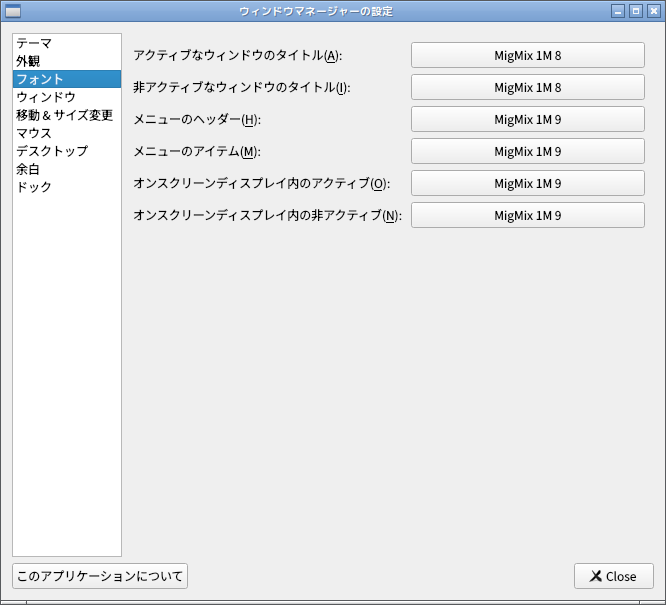
Task: Open the テーマ settings page
Action: click(67, 43)
